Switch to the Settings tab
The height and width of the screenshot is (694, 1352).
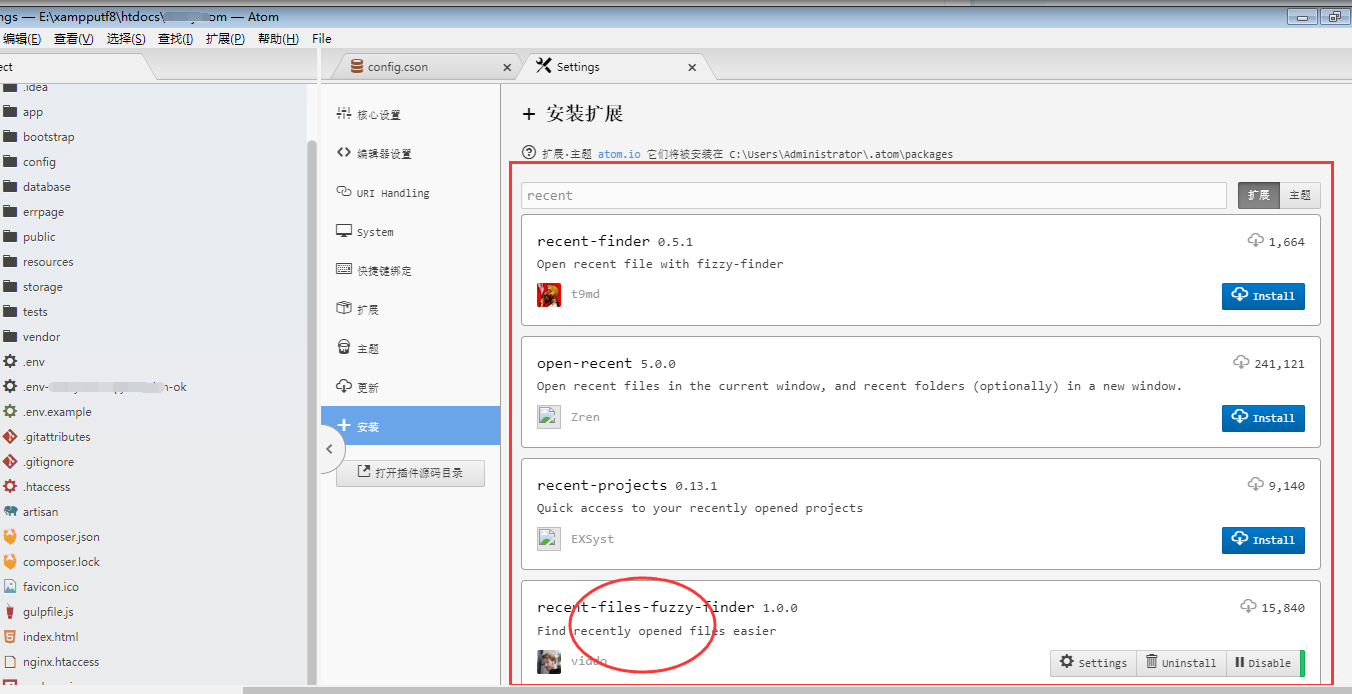click(x=578, y=67)
